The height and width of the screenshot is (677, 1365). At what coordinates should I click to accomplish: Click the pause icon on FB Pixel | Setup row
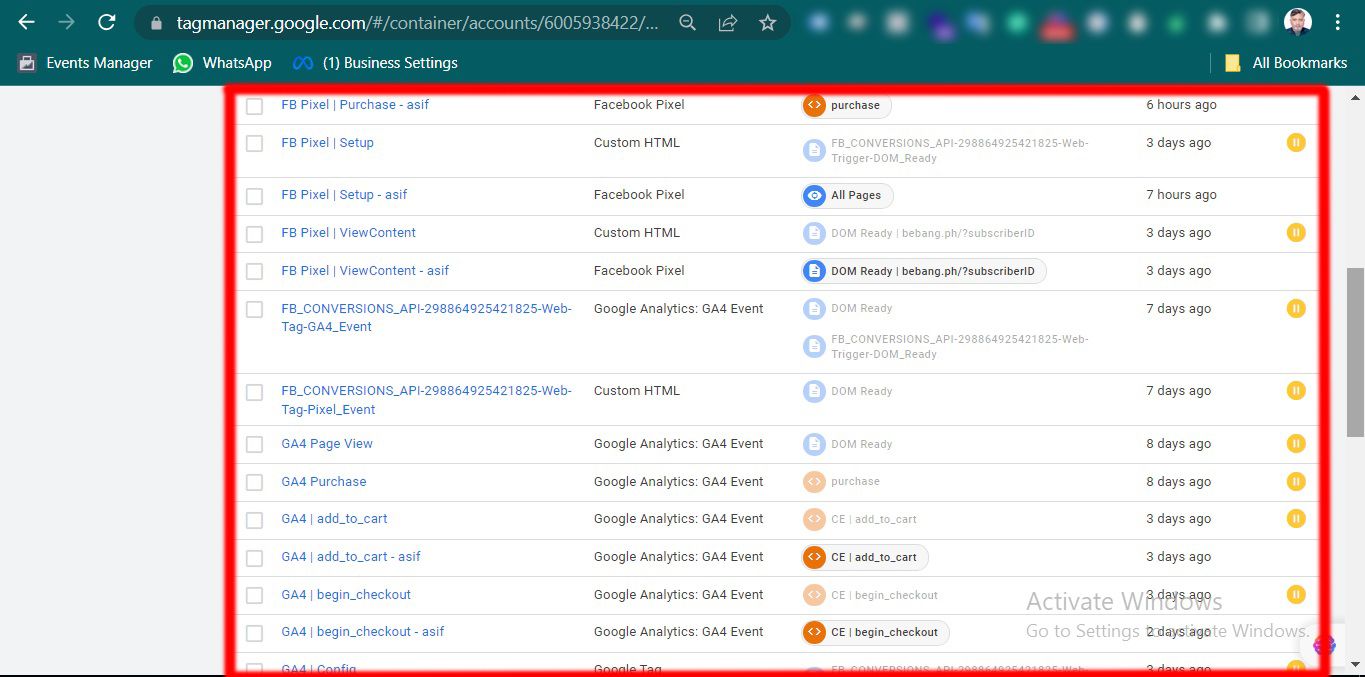tap(1296, 143)
